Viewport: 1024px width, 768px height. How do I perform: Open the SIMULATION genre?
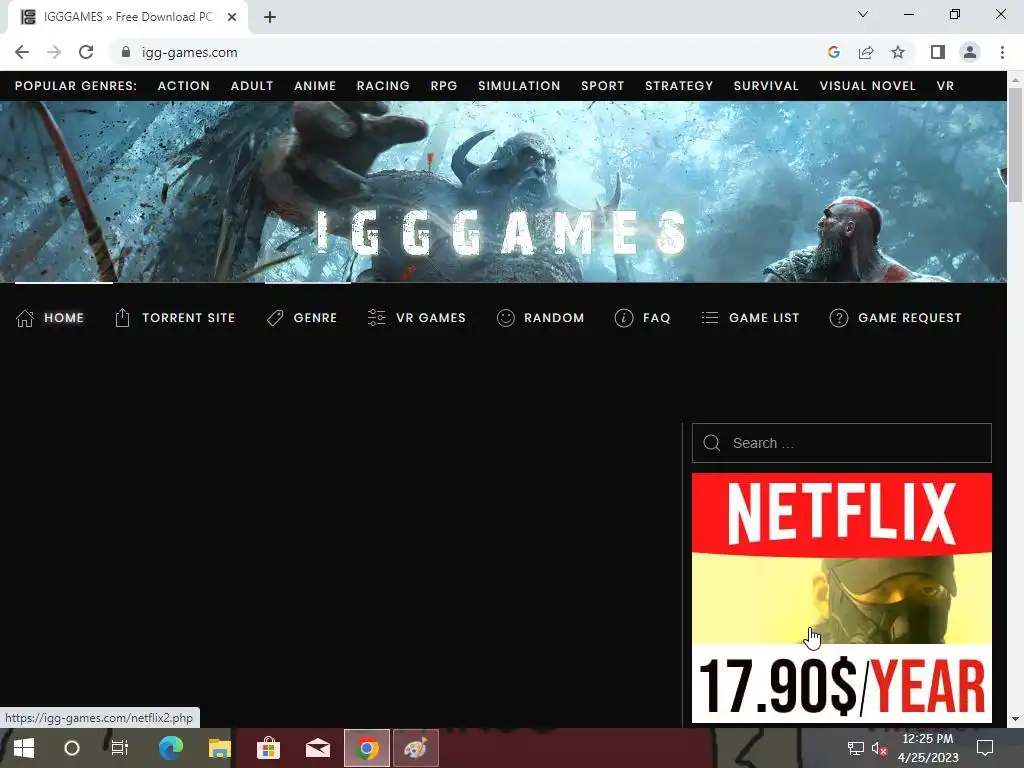(519, 86)
